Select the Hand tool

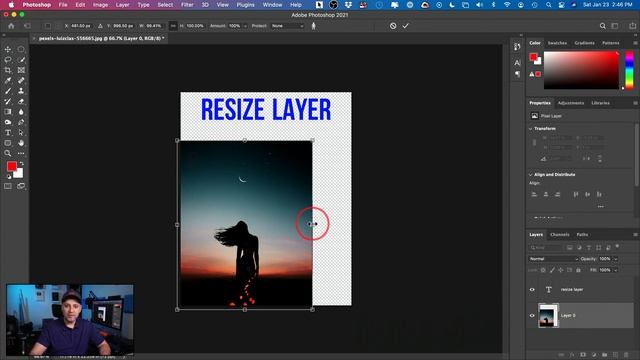[21, 143]
